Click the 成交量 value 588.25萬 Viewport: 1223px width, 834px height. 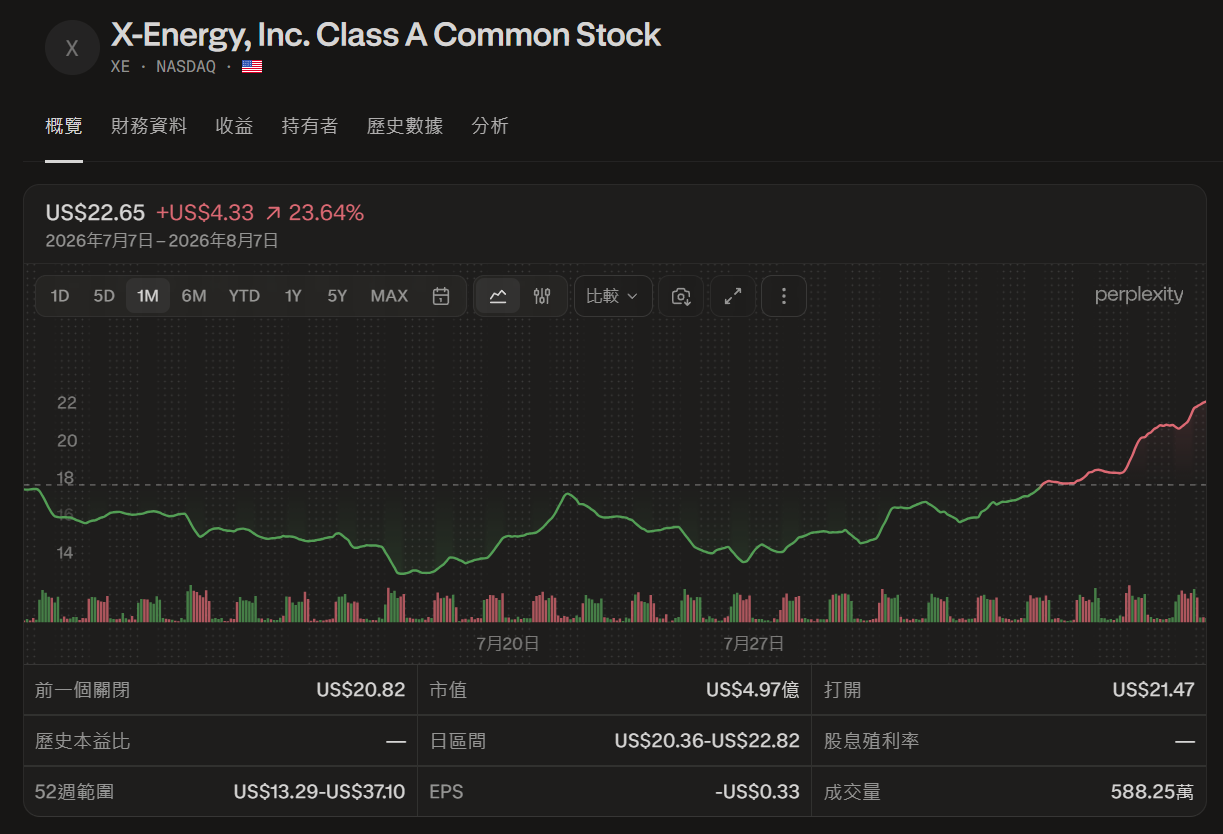[x=1152, y=792]
